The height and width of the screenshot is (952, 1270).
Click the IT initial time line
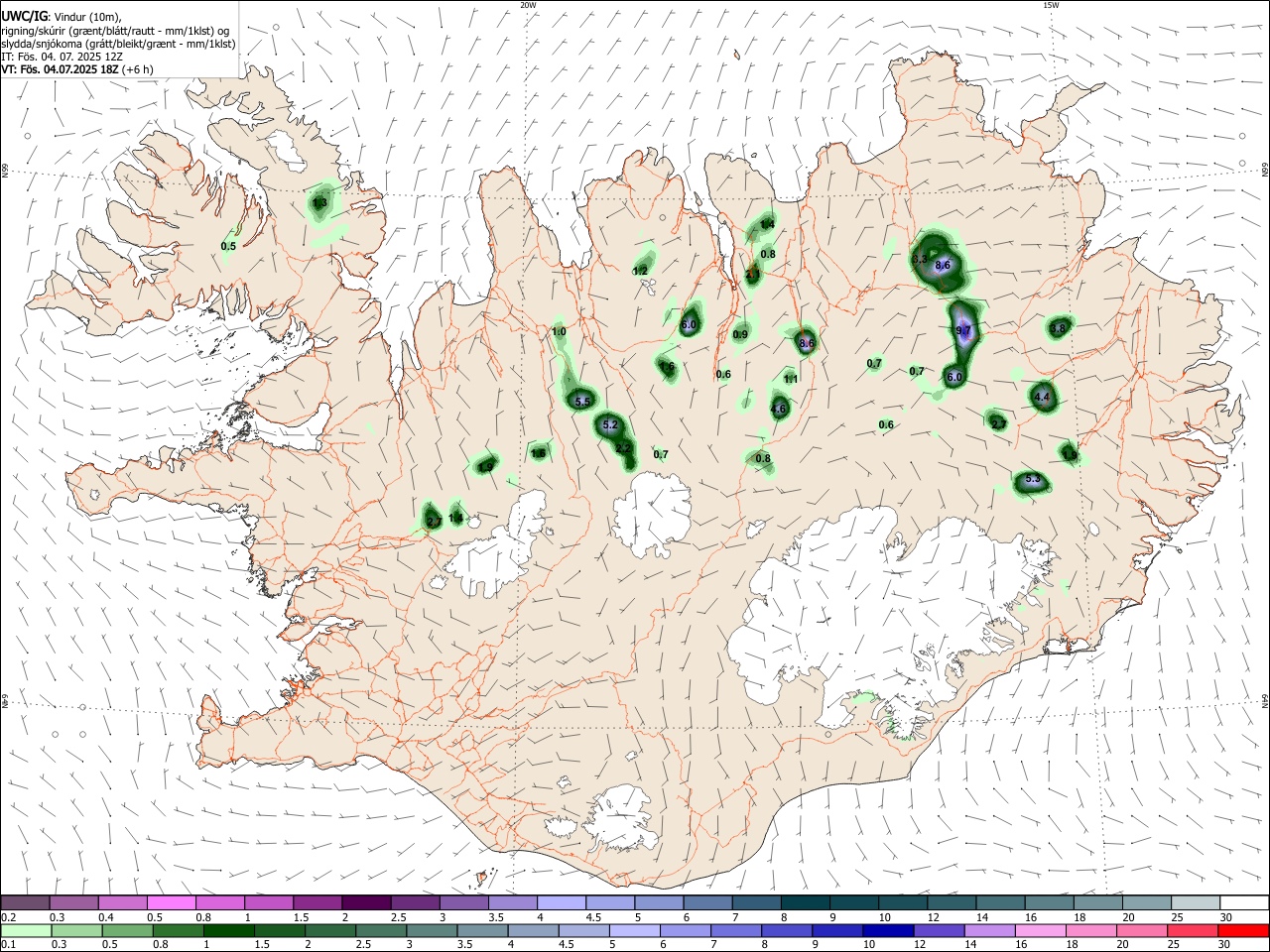coord(62,57)
